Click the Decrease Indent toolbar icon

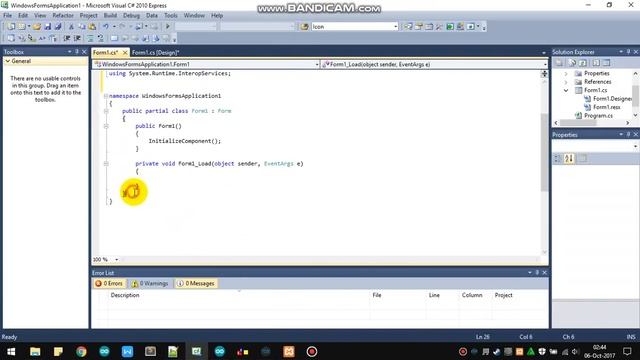(67, 38)
